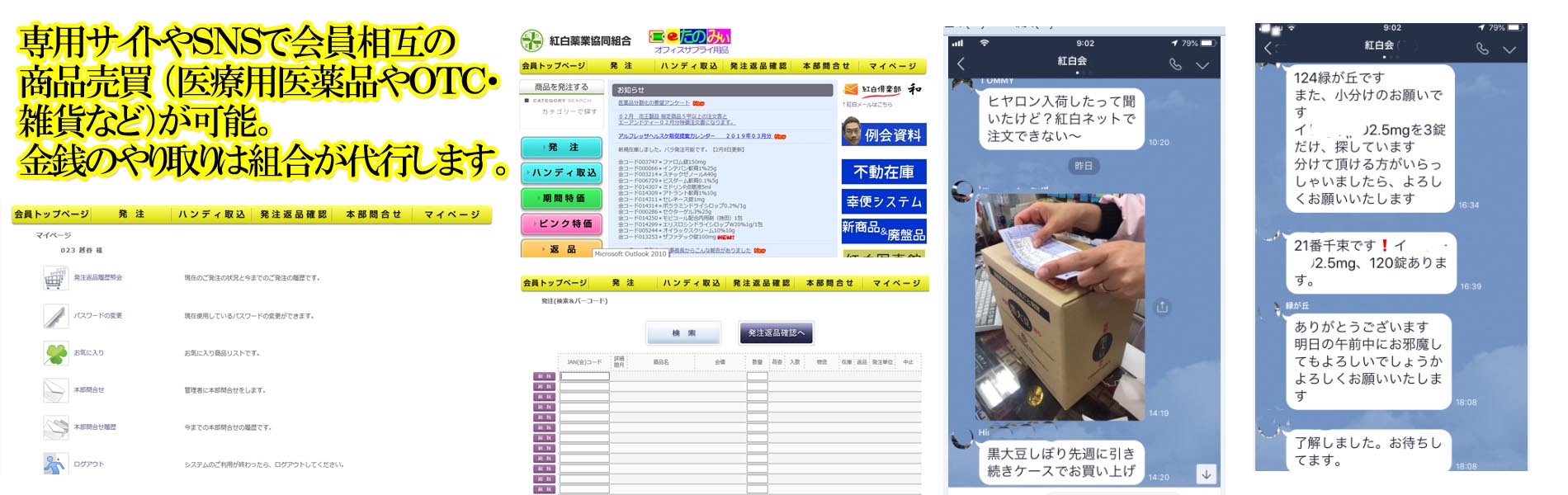This screenshot has width=1568, height=495.
Task: Tap the phone icon in right chat header
Action: coord(1482,49)
